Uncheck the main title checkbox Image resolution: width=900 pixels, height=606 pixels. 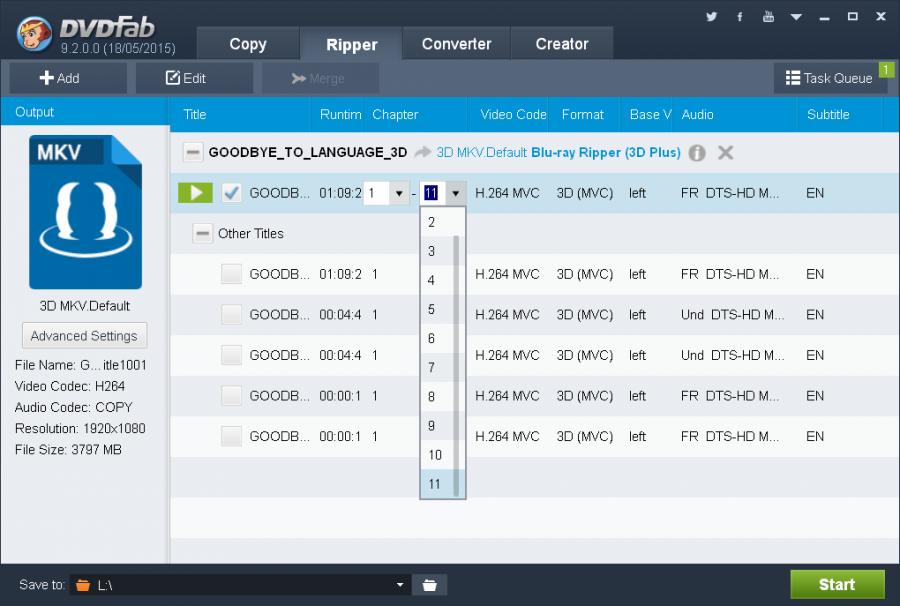[x=231, y=193]
